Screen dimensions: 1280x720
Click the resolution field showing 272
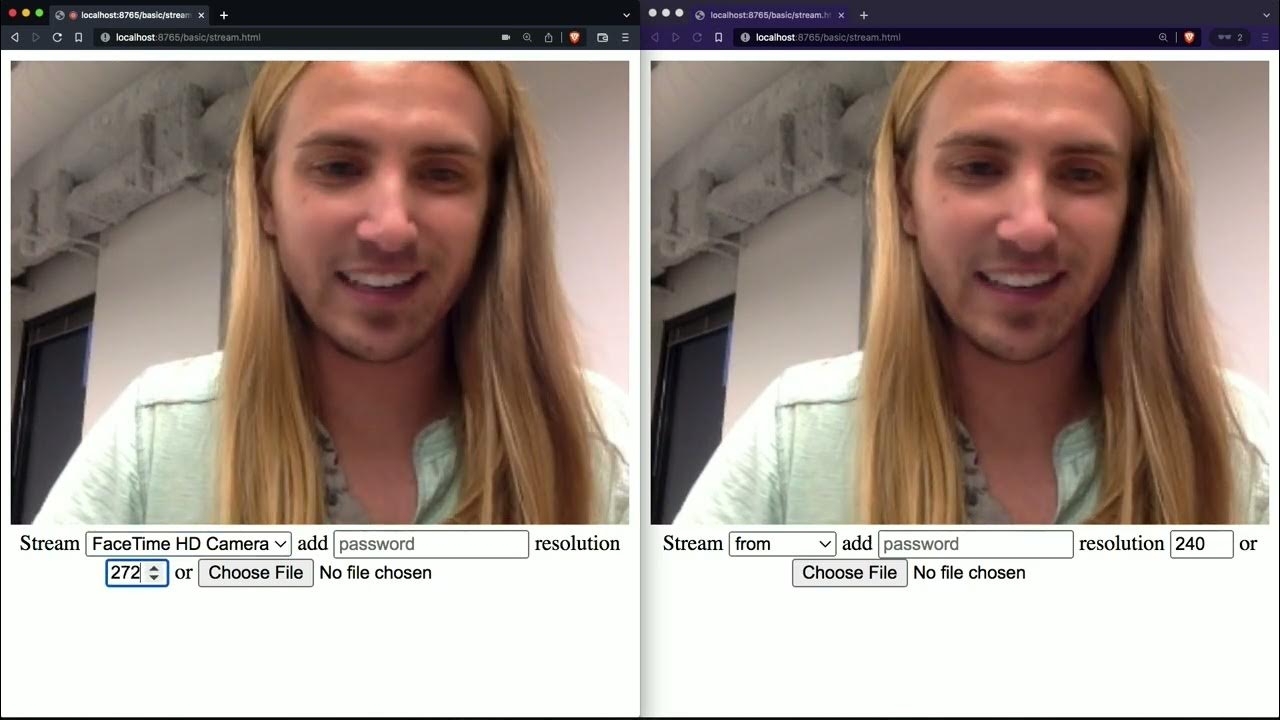click(x=137, y=573)
